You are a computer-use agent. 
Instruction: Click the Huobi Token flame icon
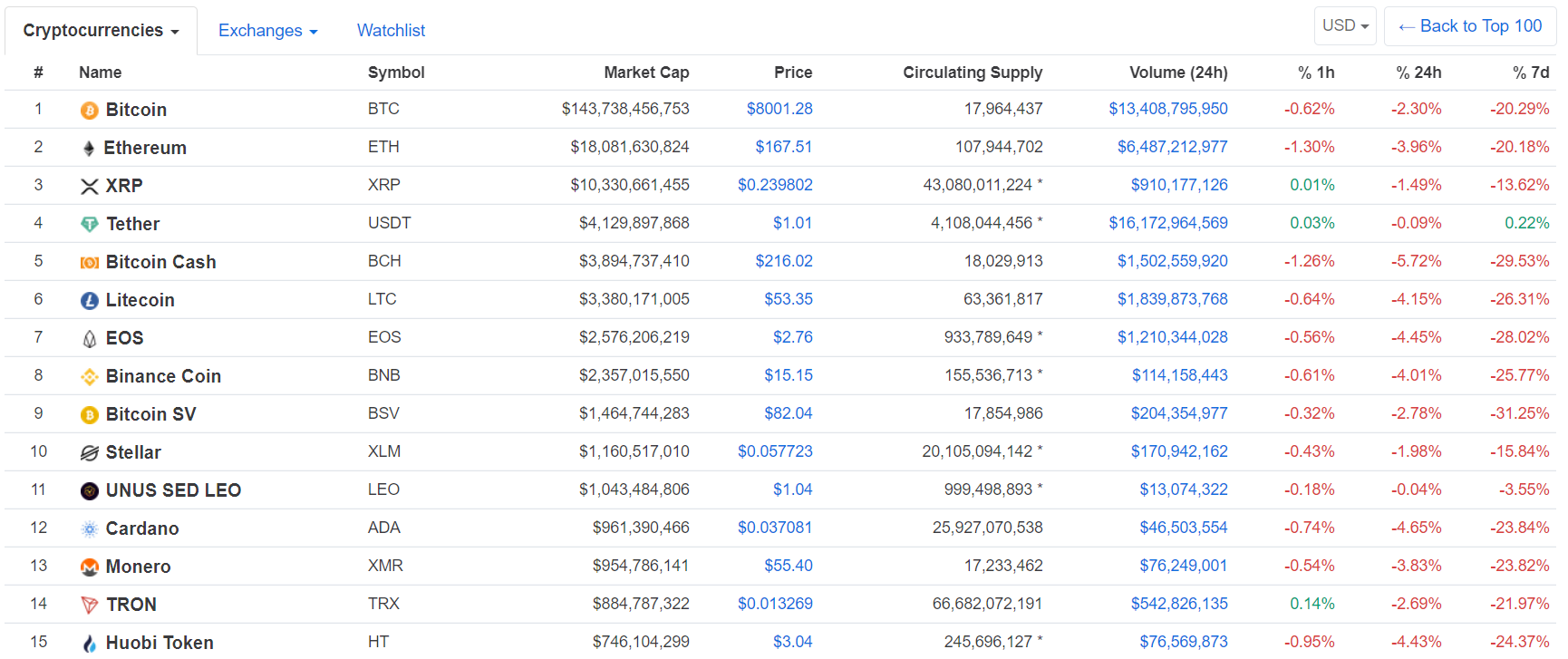(x=89, y=644)
